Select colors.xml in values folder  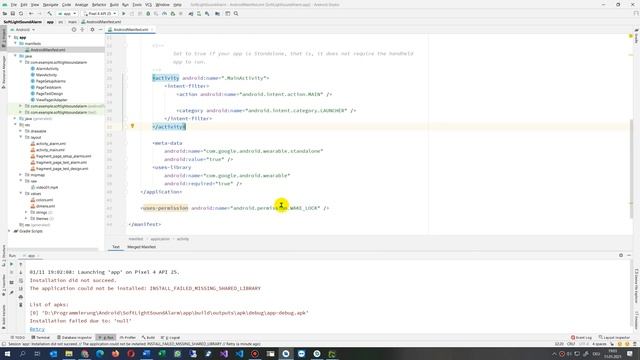point(42,200)
